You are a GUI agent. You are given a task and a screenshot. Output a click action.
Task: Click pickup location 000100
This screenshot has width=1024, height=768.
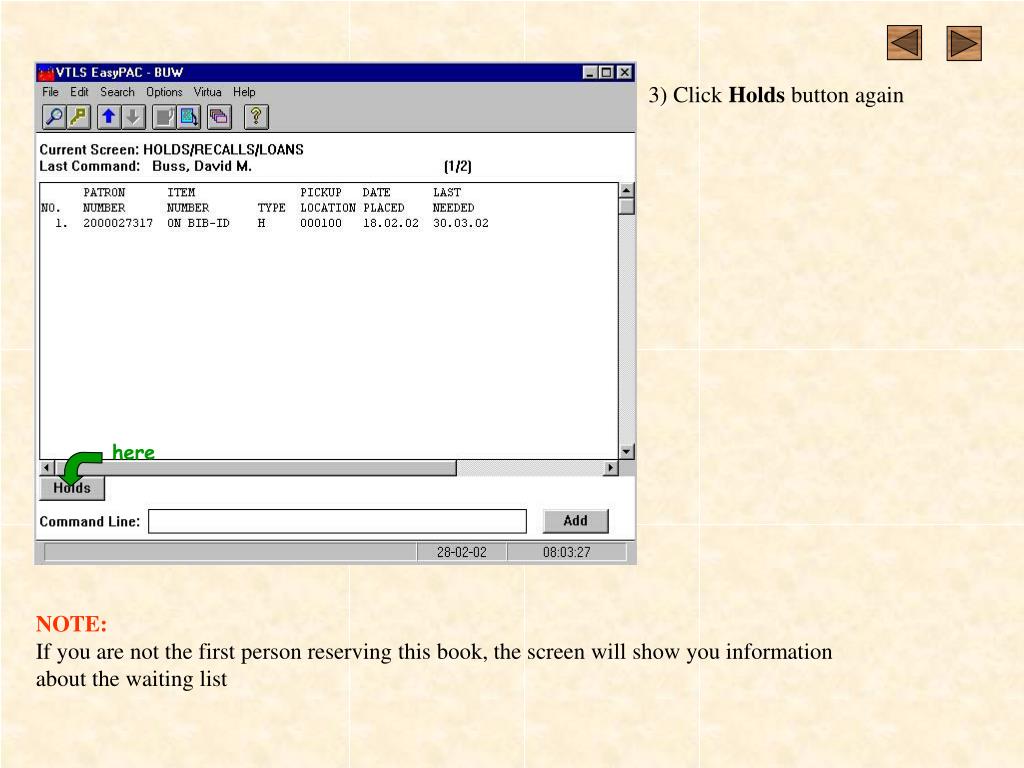point(321,223)
